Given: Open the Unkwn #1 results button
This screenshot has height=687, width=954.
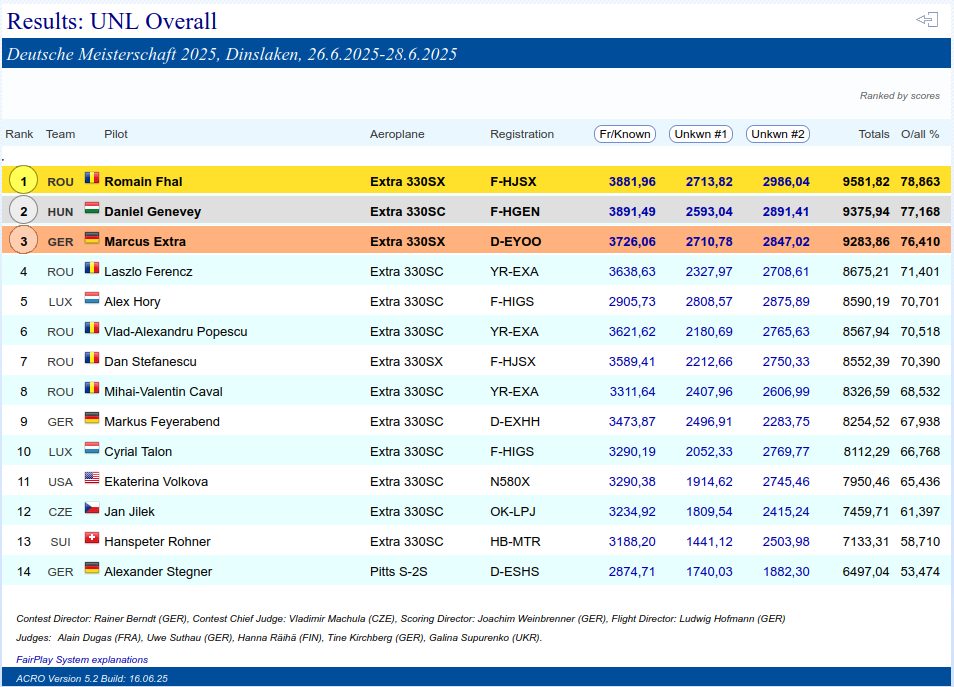Looking at the screenshot, I should click(x=701, y=134).
